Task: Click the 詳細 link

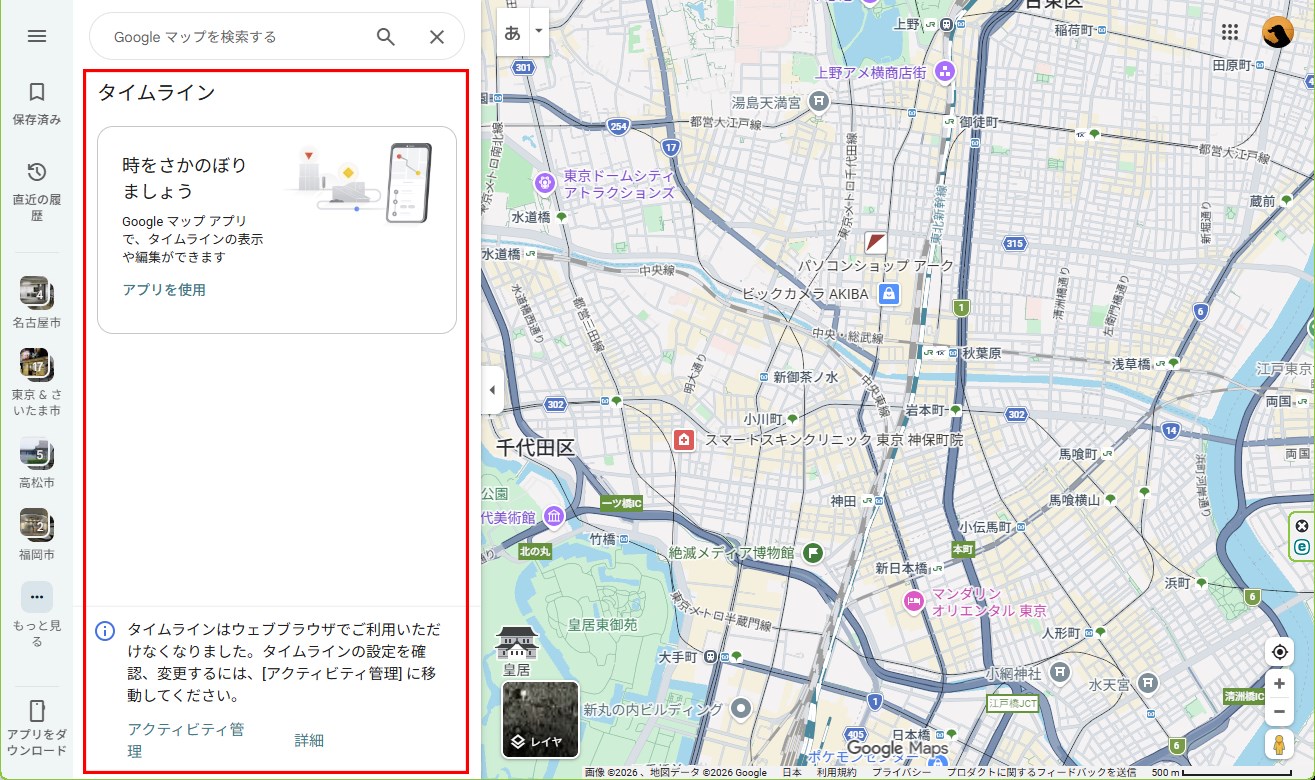Action: click(309, 740)
